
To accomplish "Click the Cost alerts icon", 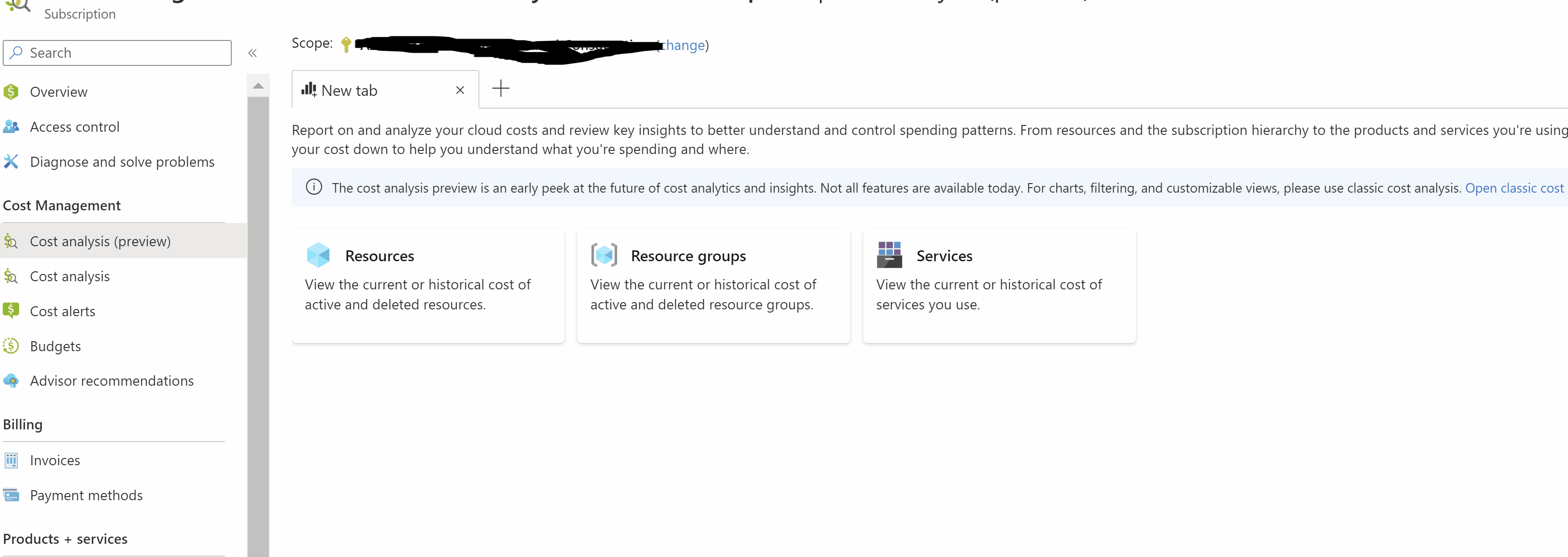I will pyautogui.click(x=11, y=310).
